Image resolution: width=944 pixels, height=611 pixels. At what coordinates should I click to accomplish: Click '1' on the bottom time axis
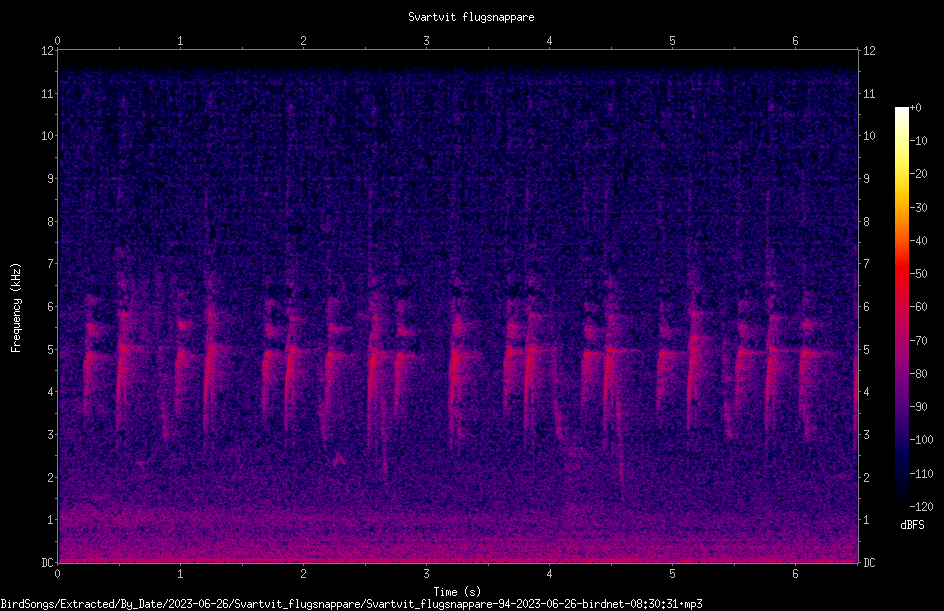pyautogui.click(x=180, y=574)
